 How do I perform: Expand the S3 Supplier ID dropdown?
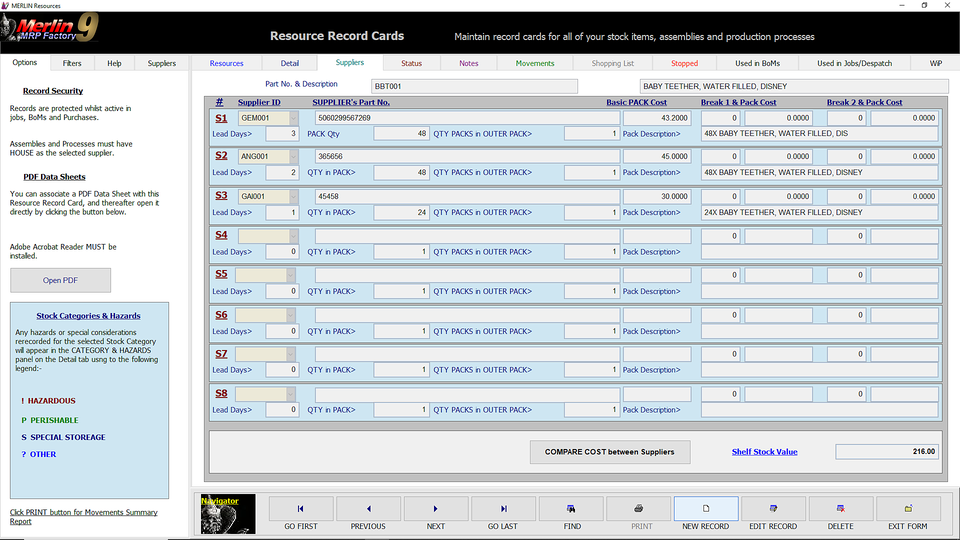pos(292,196)
